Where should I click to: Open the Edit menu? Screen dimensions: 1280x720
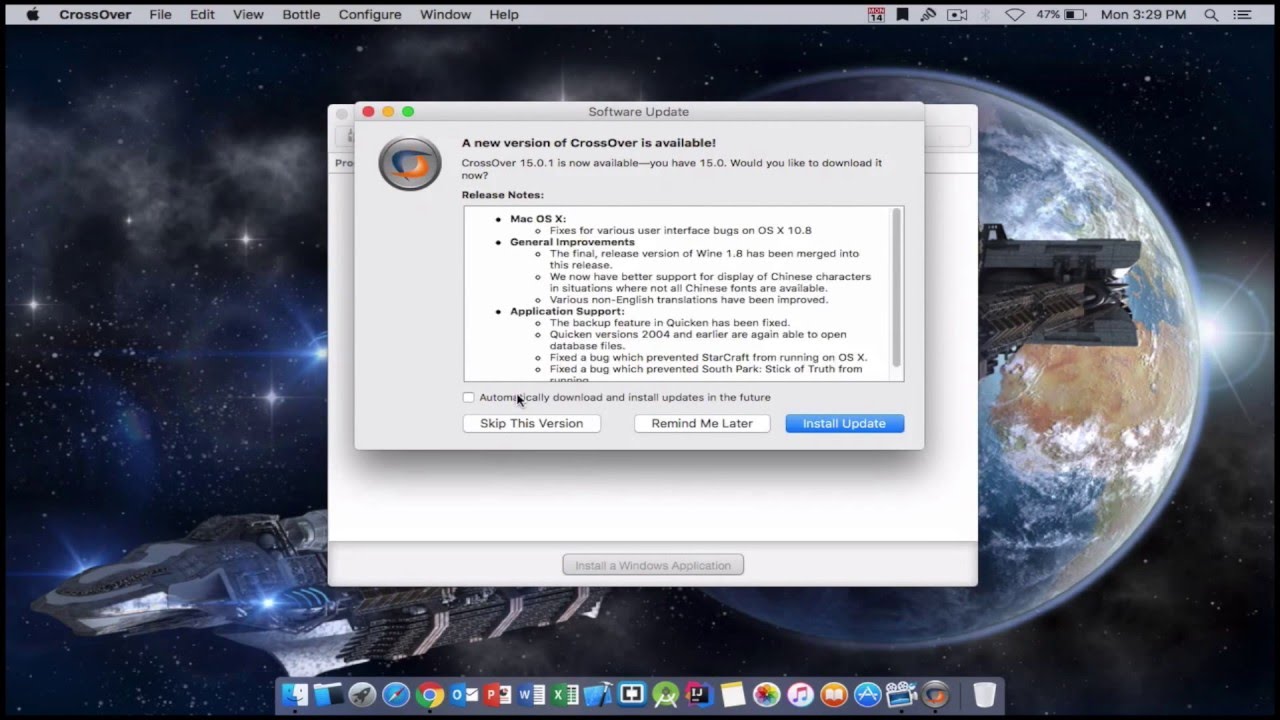tap(202, 14)
